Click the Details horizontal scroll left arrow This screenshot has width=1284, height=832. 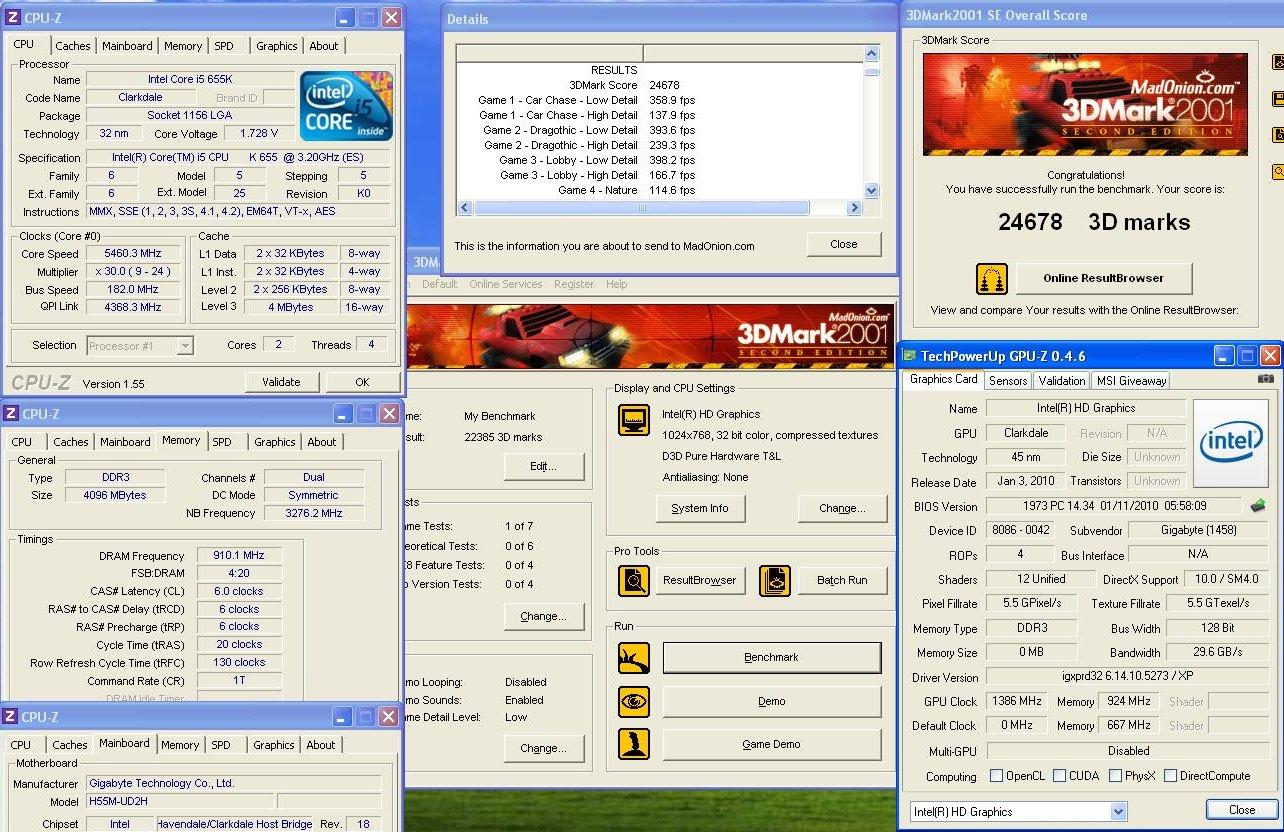[465, 208]
